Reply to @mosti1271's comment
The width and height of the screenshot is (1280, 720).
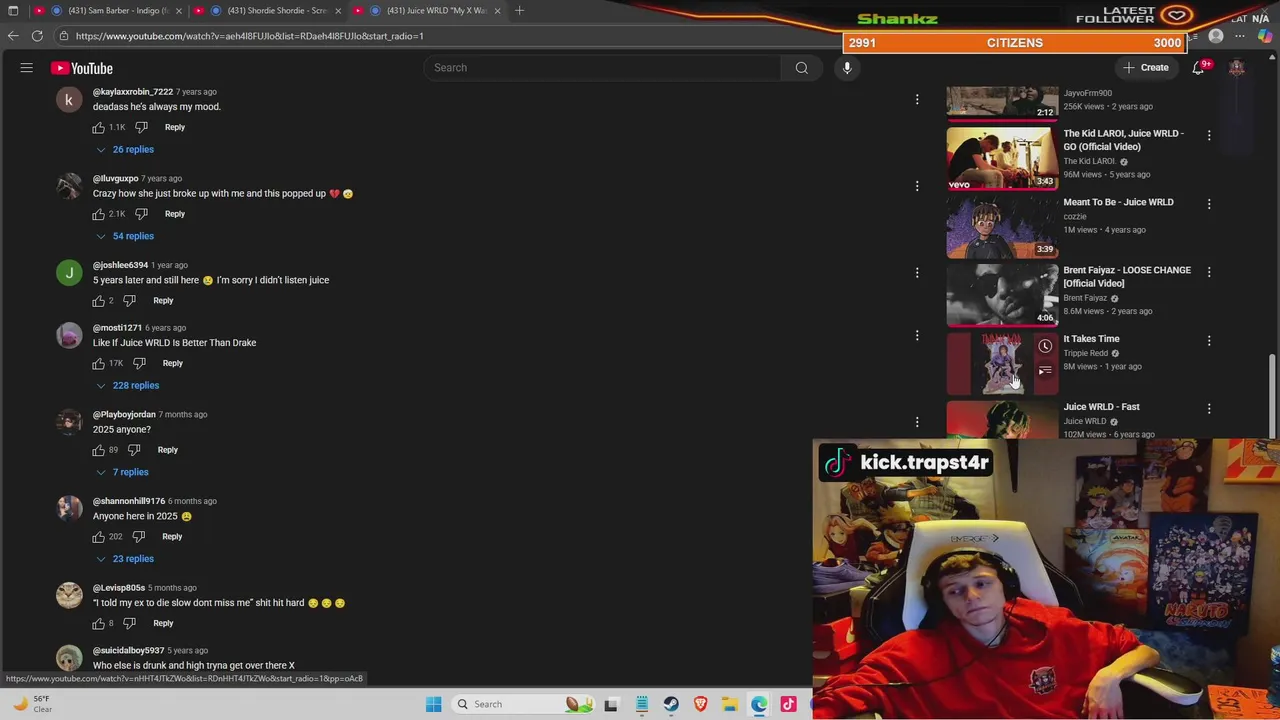tap(173, 363)
